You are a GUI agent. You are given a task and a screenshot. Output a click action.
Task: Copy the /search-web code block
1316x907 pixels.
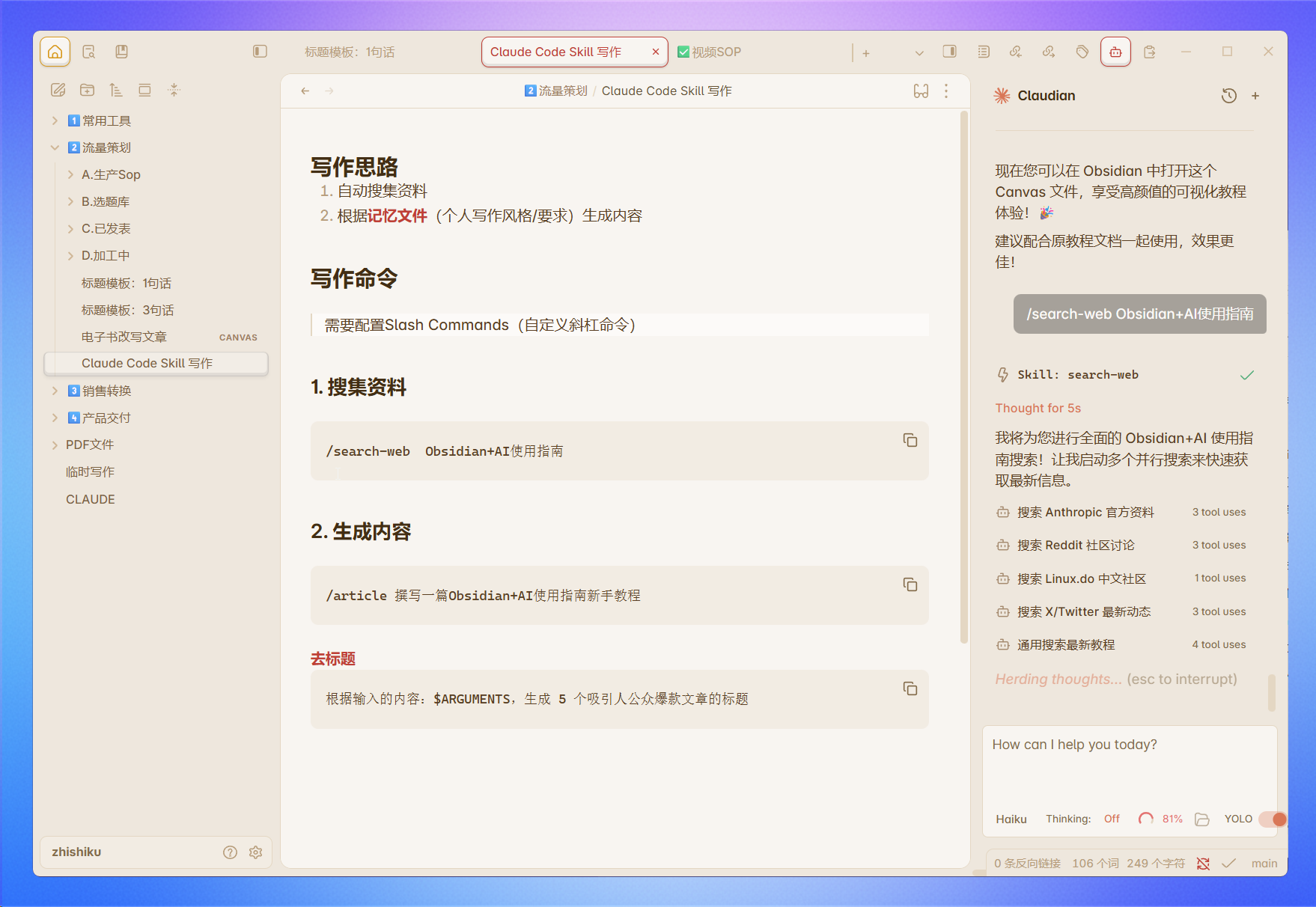[x=910, y=441]
